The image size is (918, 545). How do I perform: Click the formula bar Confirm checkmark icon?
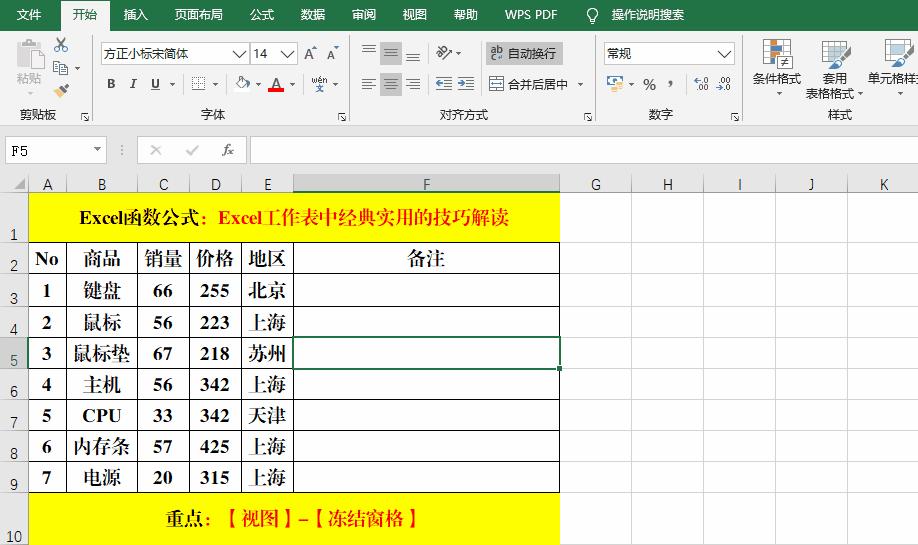(x=192, y=150)
